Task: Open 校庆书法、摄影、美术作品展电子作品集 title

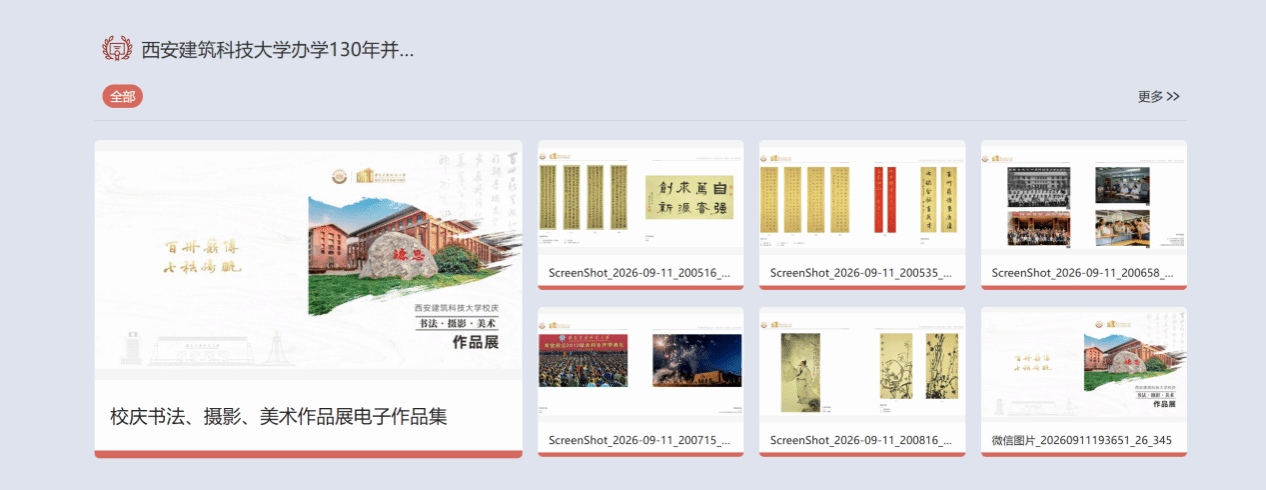Action: (279, 416)
